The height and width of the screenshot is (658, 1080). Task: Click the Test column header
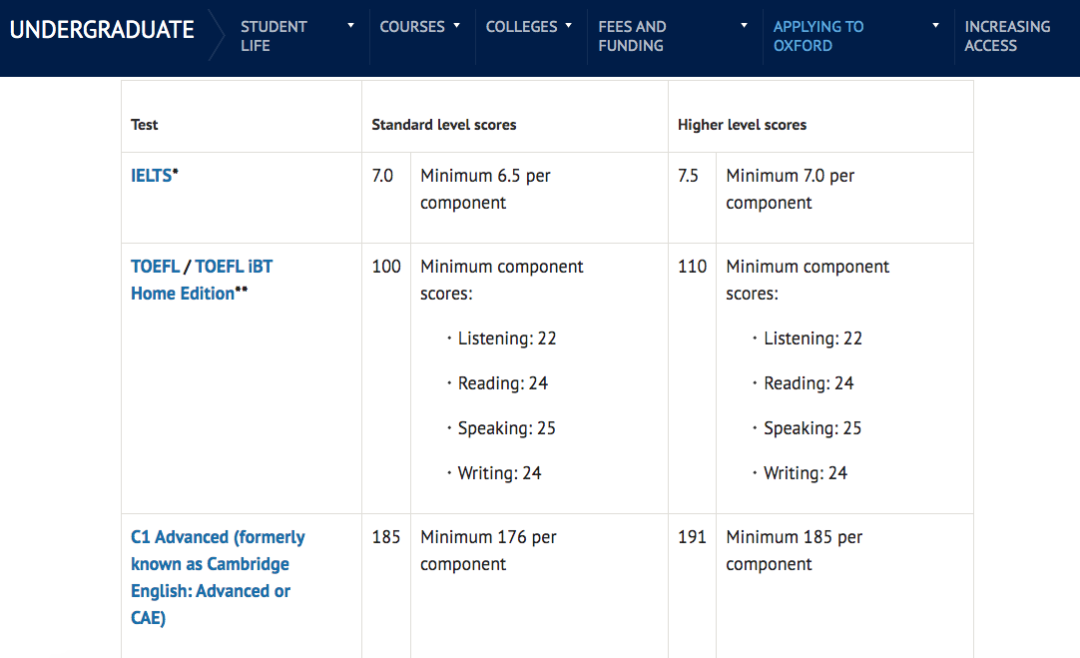point(145,125)
